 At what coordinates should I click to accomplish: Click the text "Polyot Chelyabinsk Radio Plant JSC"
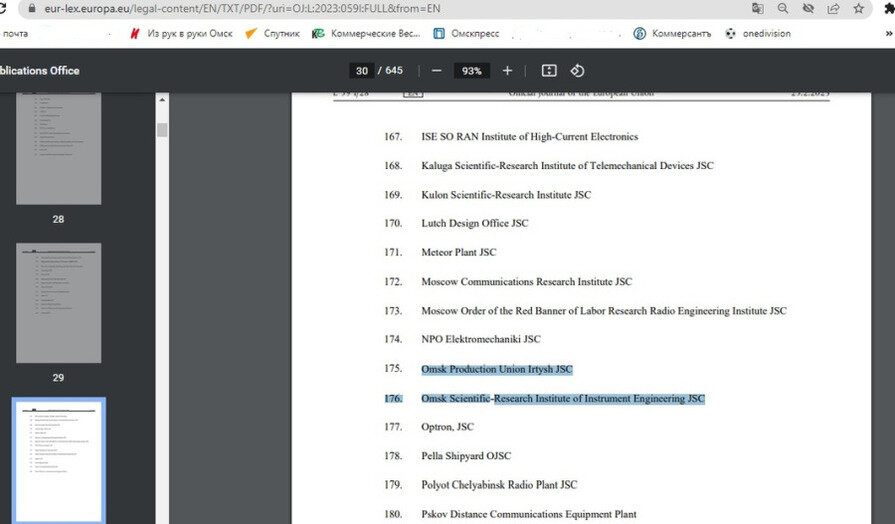pos(499,485)
